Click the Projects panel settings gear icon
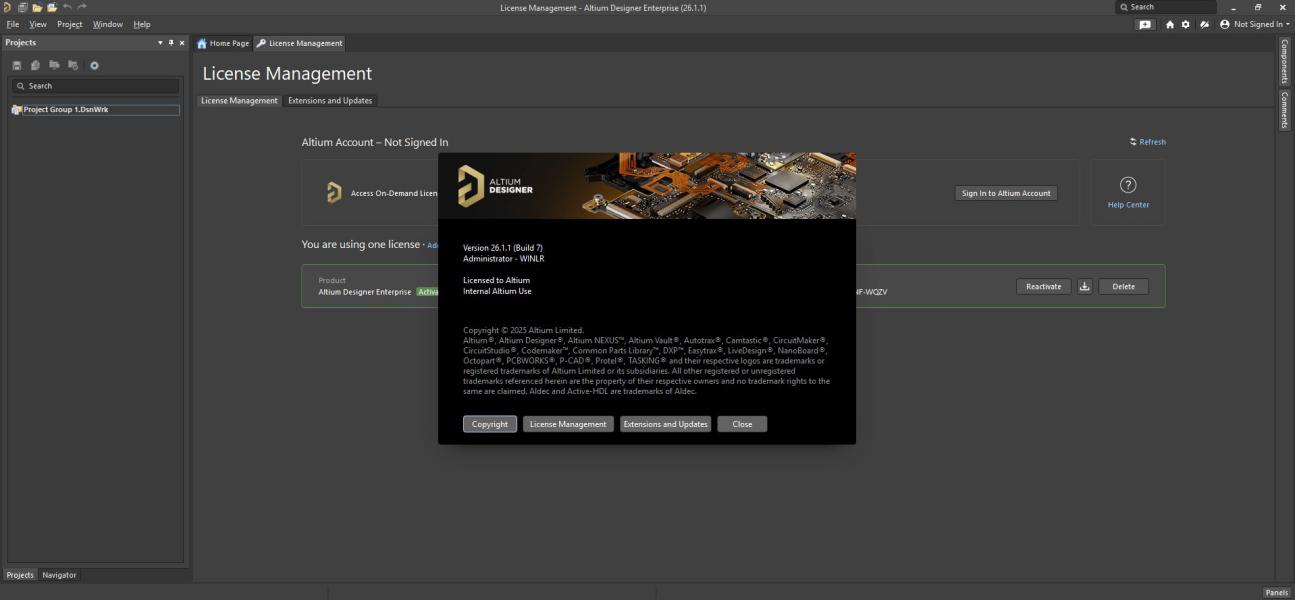 95,65
